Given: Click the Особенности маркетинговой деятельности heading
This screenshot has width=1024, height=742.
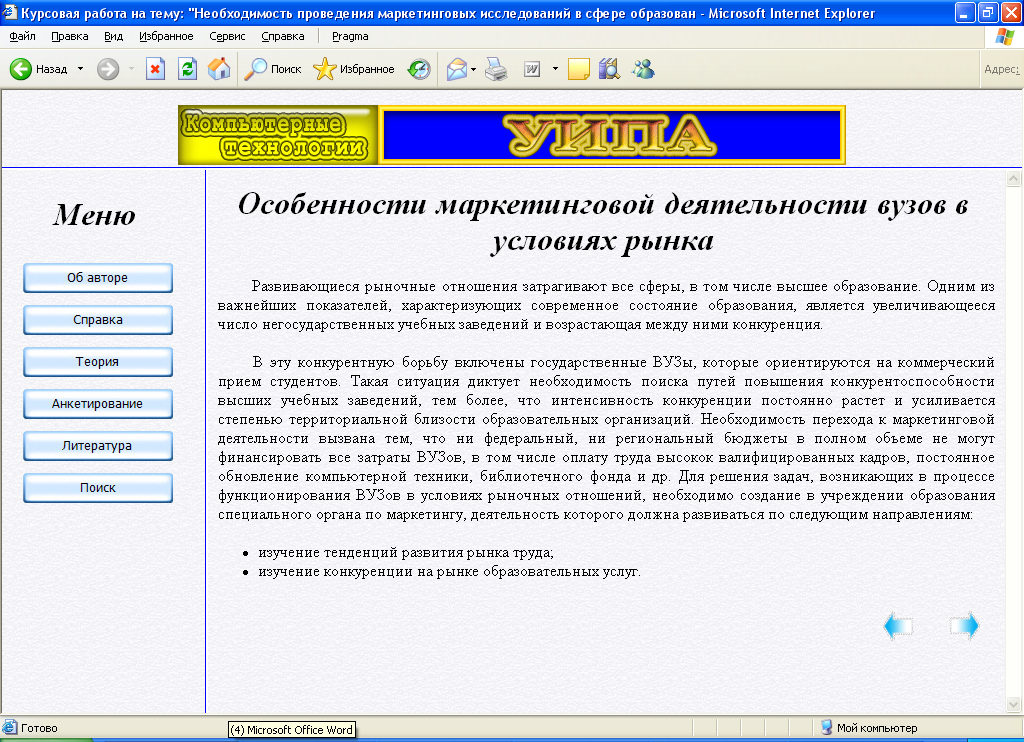Looking at the screenshot, I should (x=602, y=222).
